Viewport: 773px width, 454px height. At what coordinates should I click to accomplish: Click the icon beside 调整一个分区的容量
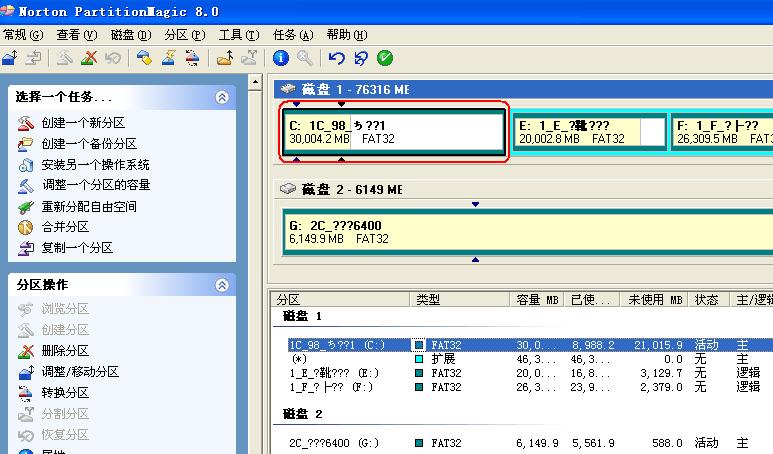(x=26, y=185)
